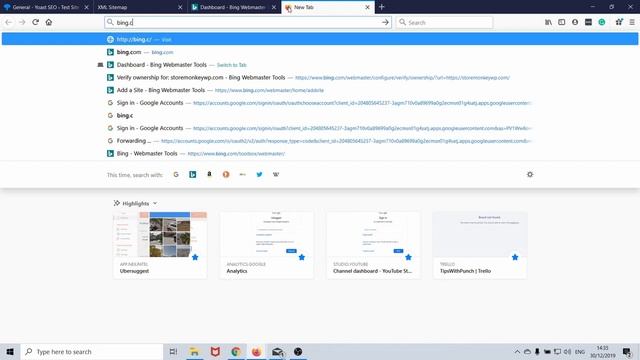The image size is (640, 360).
Task: Open the taskbar clock and date
Action: click(x=602, y=351)
